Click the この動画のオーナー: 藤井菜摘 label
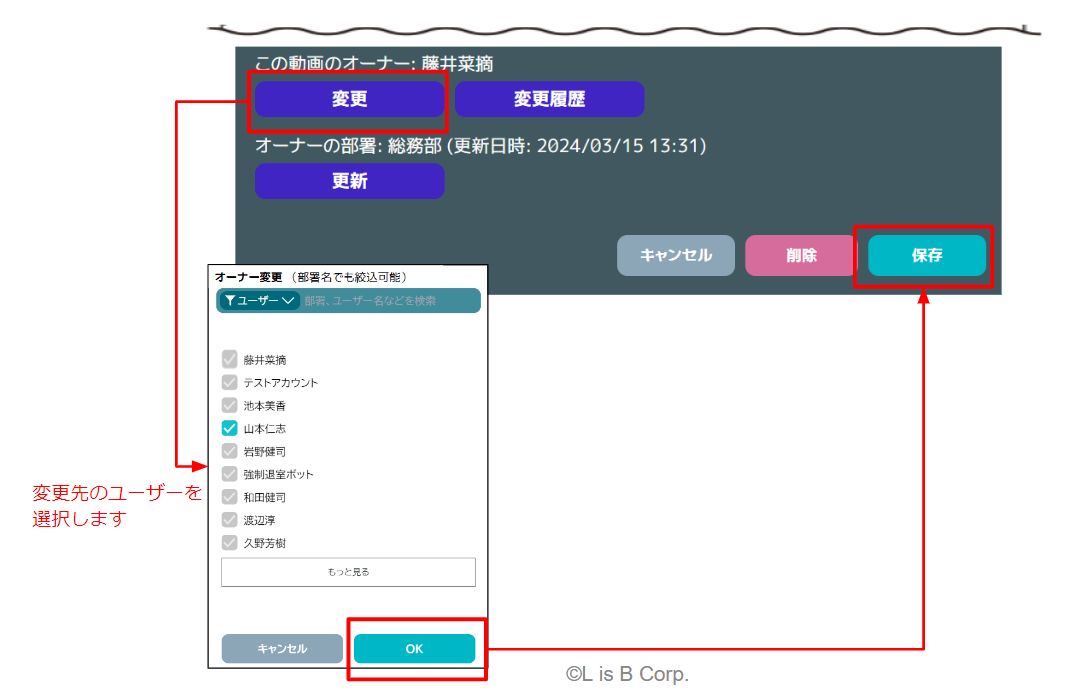1070x694 pixels. click(374, 63)
